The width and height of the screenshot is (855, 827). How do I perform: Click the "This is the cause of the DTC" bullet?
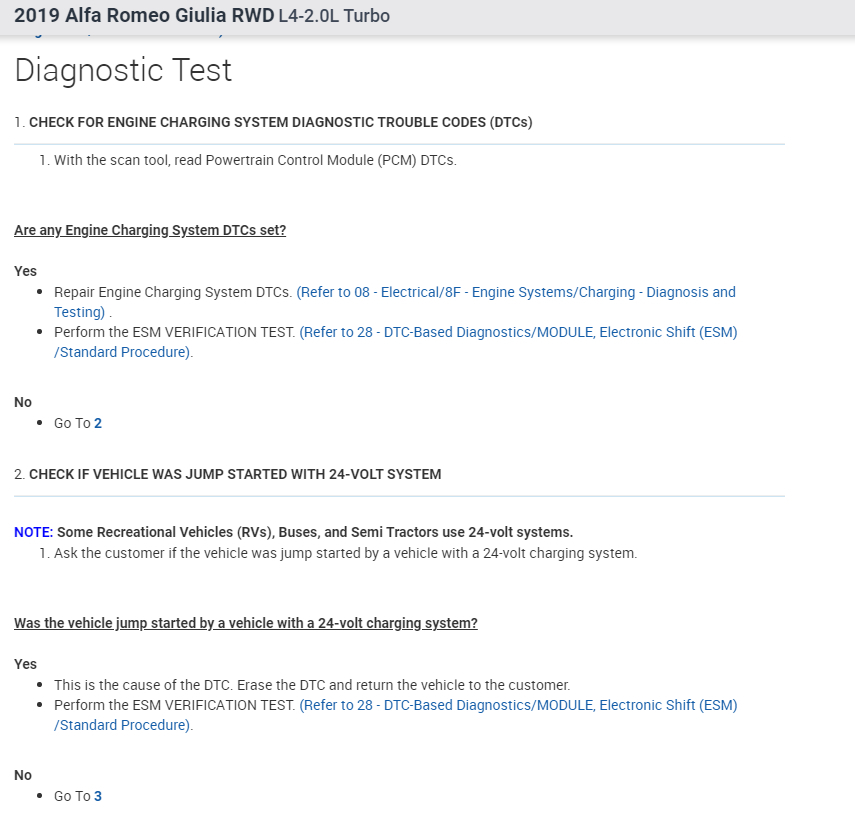(x=312, y=685)
